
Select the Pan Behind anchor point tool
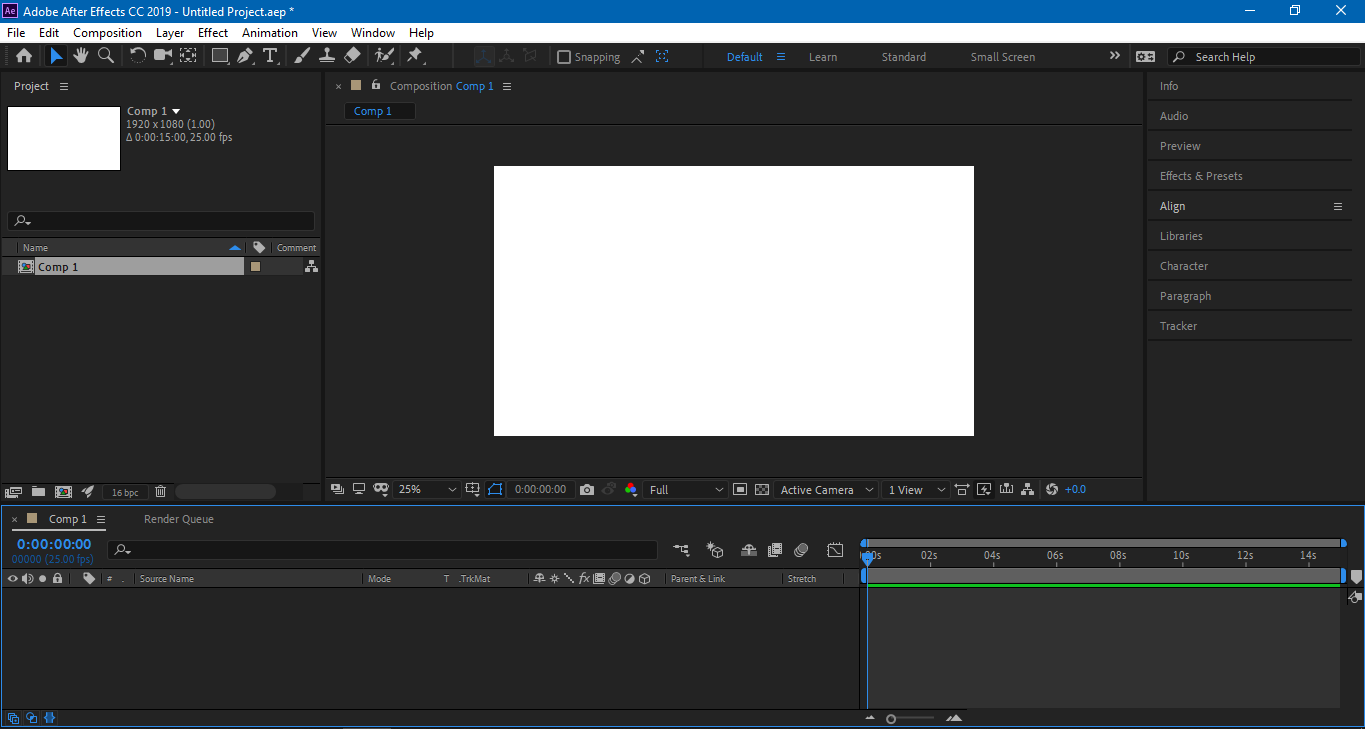click(188, 56)
